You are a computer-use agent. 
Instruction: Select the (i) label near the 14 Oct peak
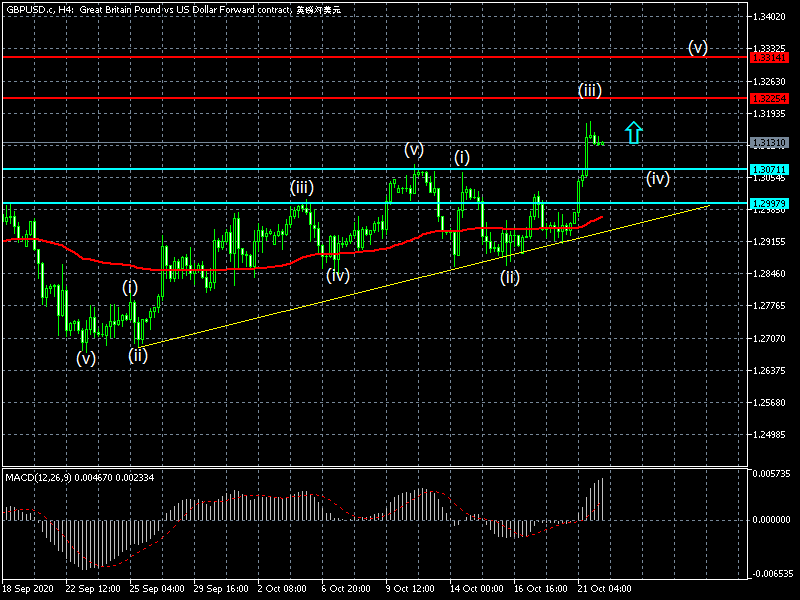[x=461, y=157]
